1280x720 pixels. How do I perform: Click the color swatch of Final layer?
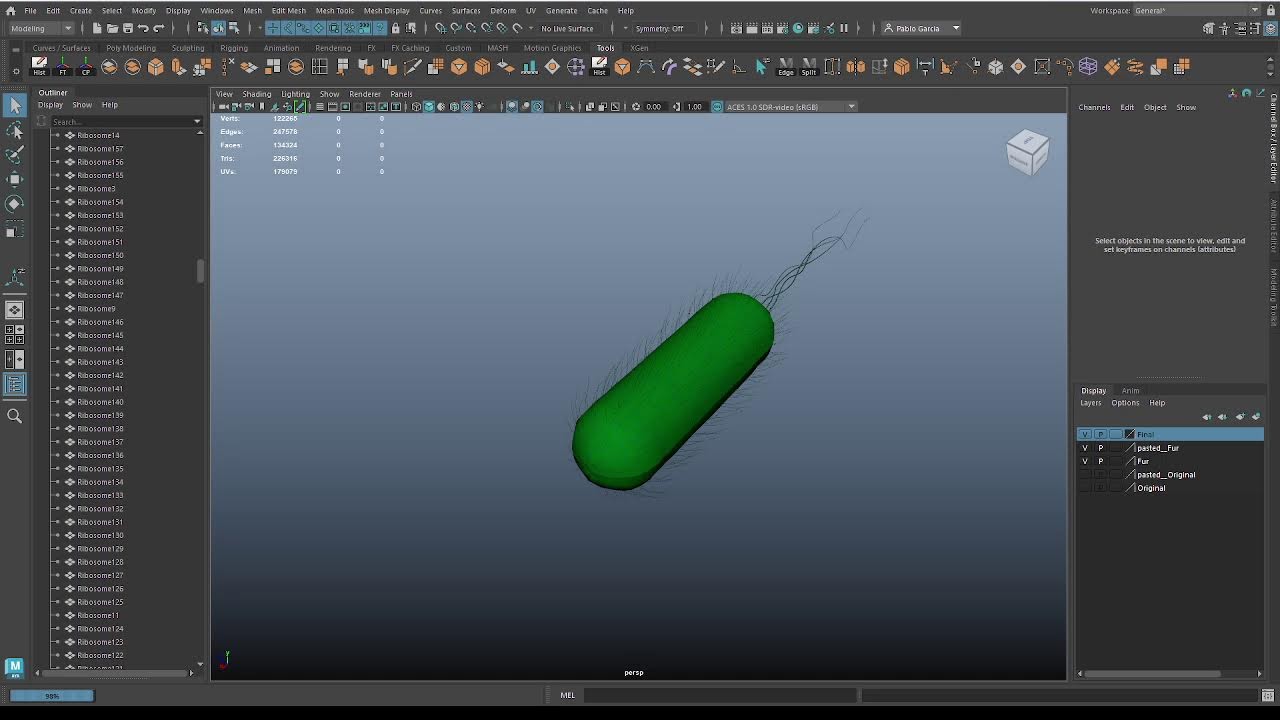[1130, 435]
